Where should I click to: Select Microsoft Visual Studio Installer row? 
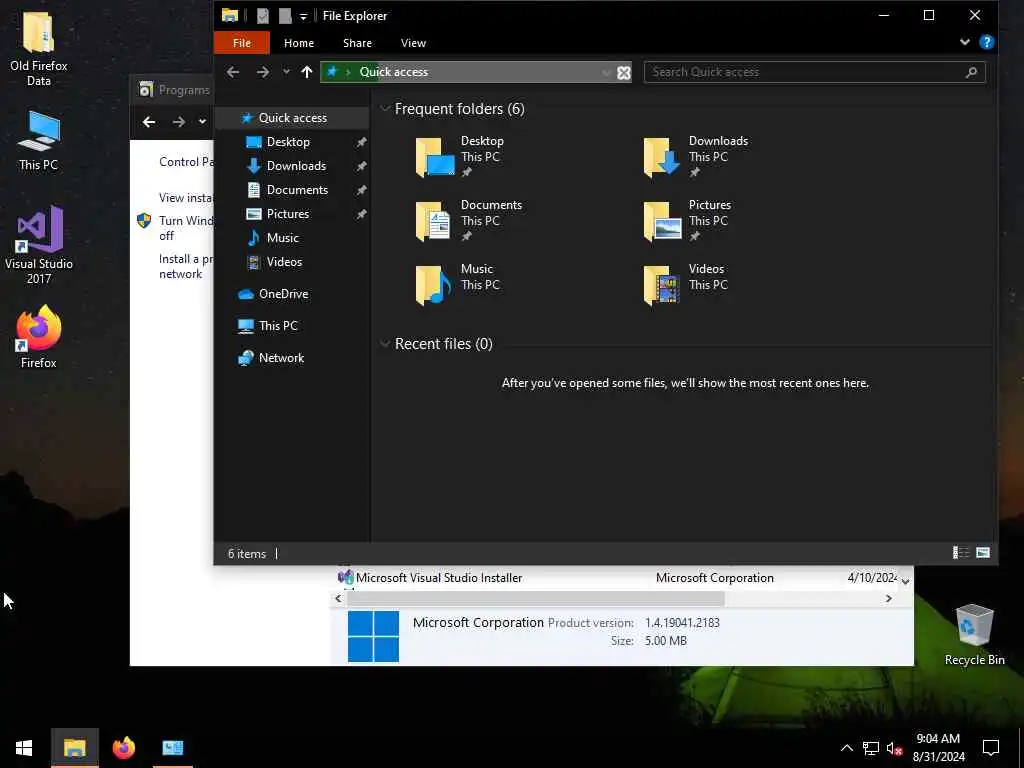tap(617, 578)
